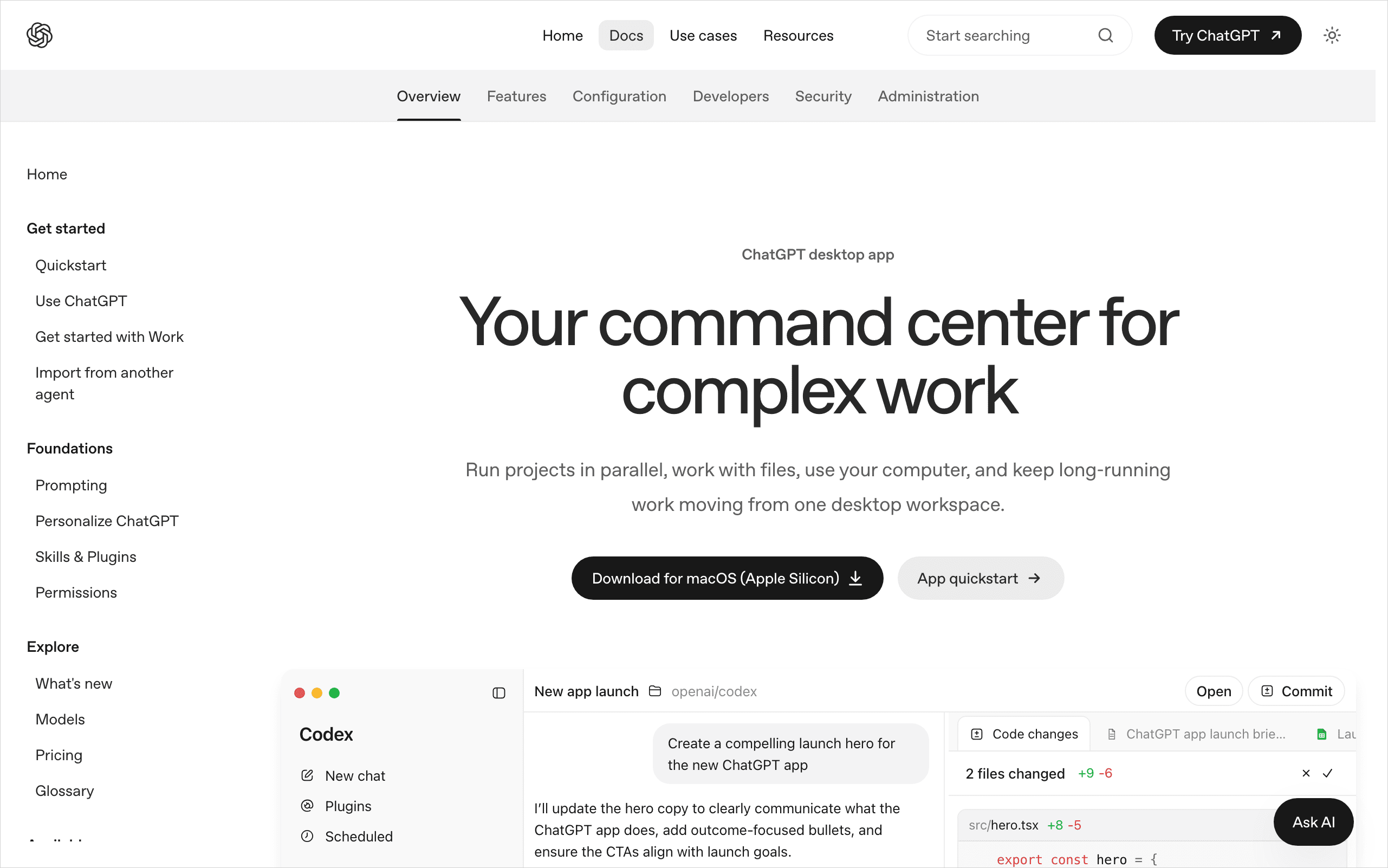The image size is (1388, 868).
Task: Reject changes with the X icon
Action: pos(1306,773)
